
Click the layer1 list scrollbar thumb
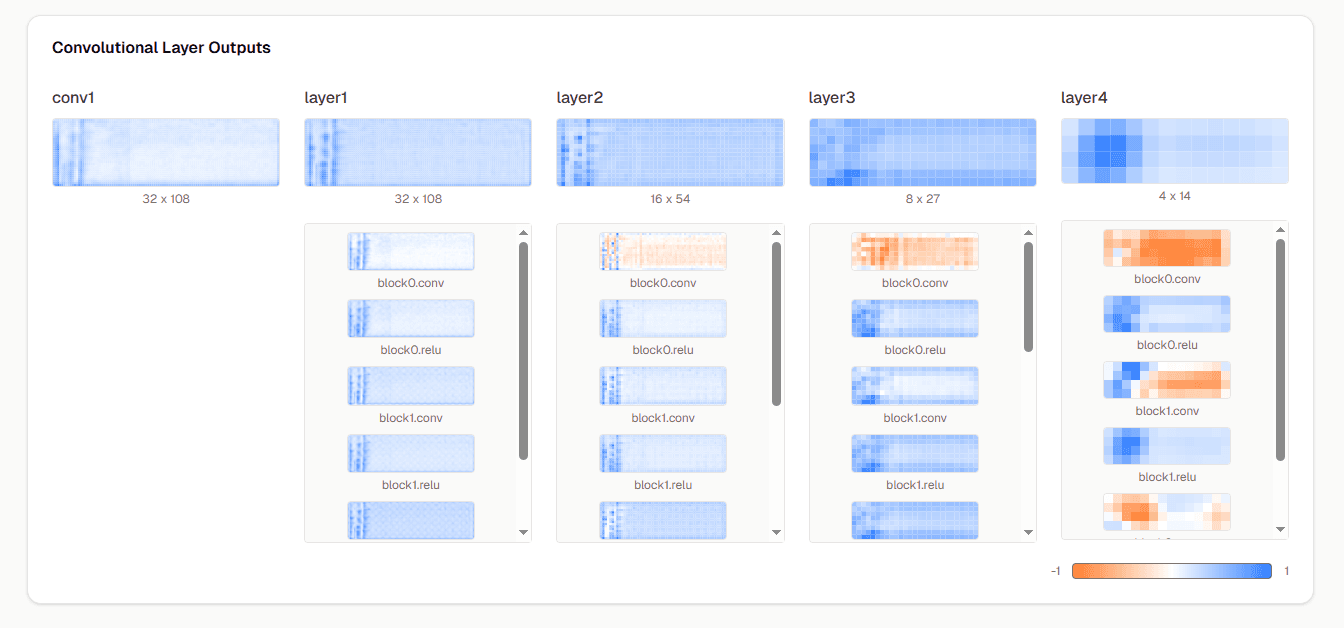coord(523,350)
